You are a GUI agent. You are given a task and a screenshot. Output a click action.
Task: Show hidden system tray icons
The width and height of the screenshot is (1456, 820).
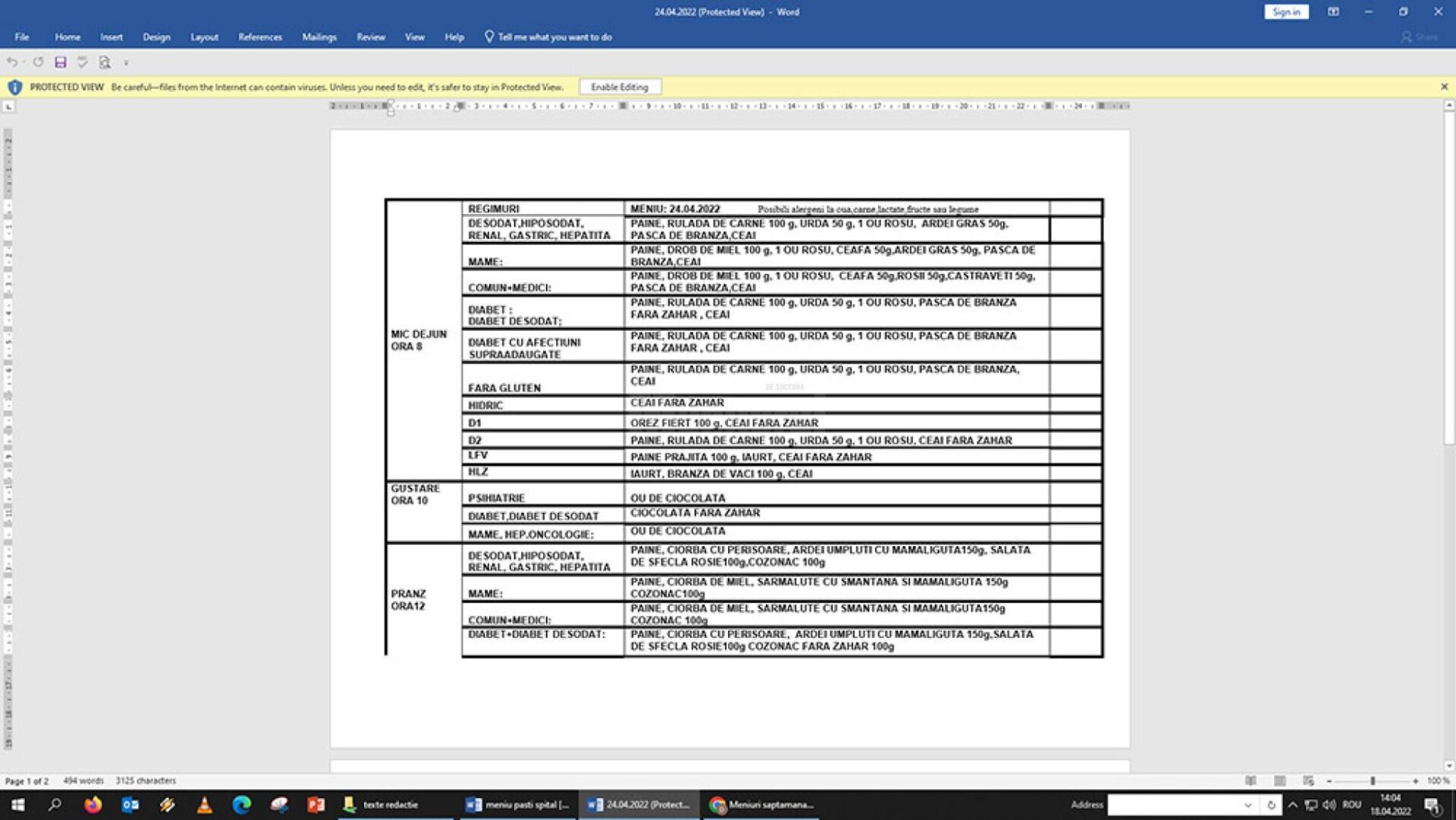click(x=1293, y=805)
